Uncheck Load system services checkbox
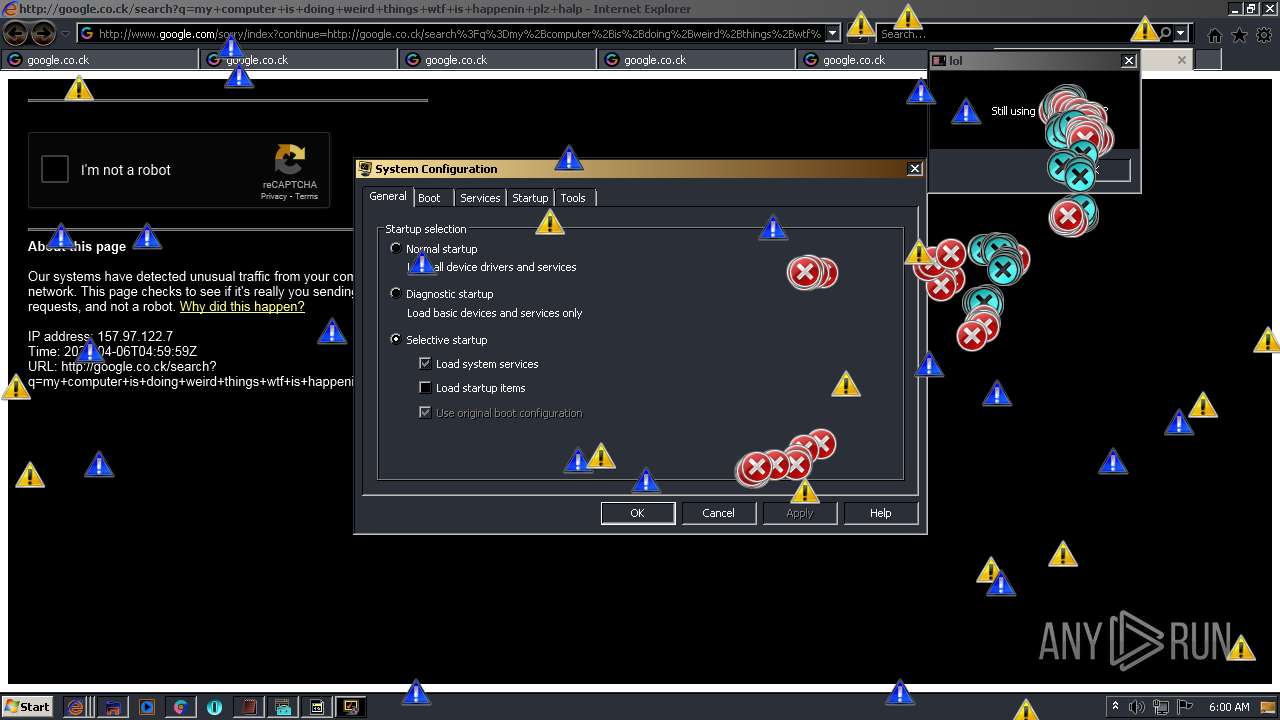The height and width of the screenshot is (720, 1280). point(425,364)
